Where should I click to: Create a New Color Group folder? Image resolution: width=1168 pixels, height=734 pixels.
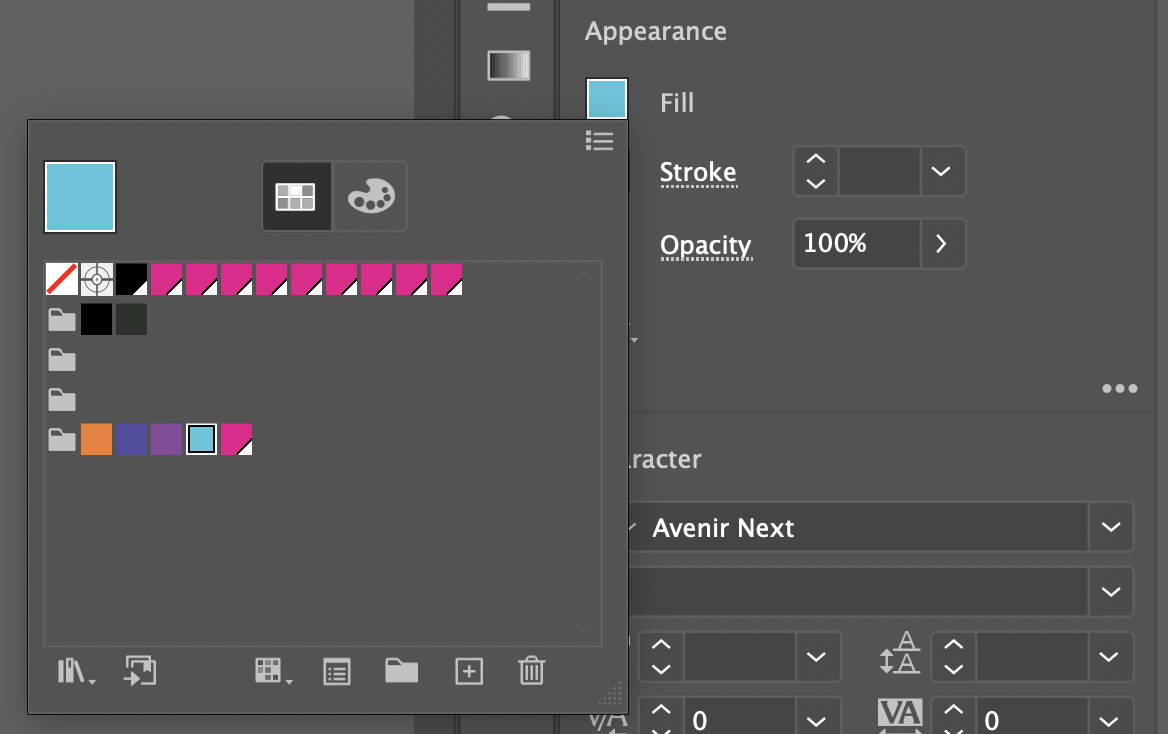click(x=401, y=671)
